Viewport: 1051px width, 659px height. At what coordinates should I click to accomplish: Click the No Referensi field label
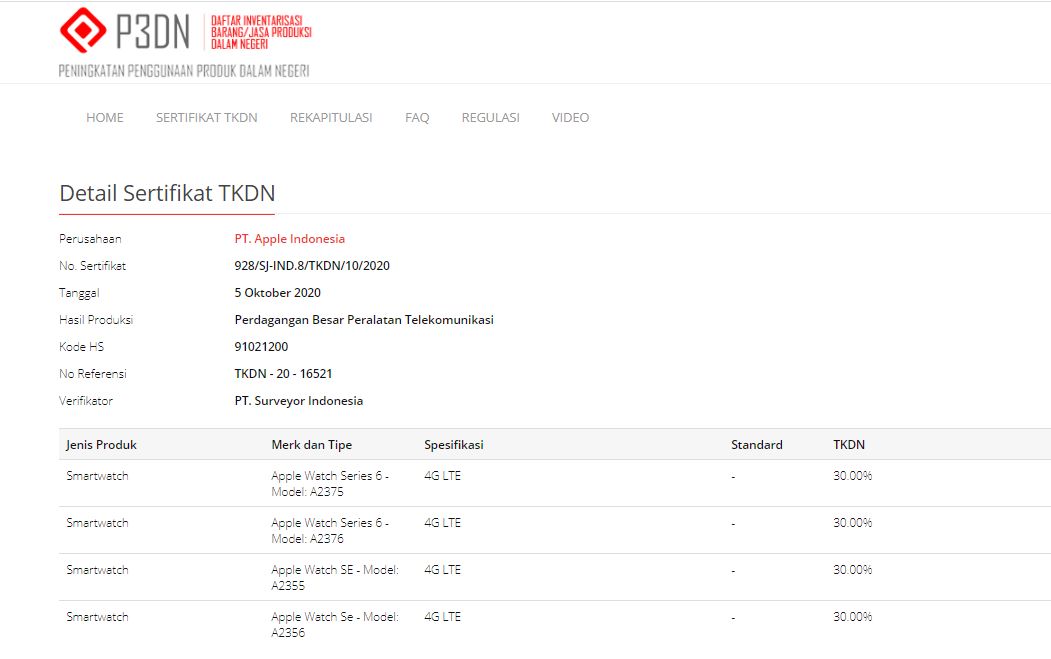[x=92, y=373]
